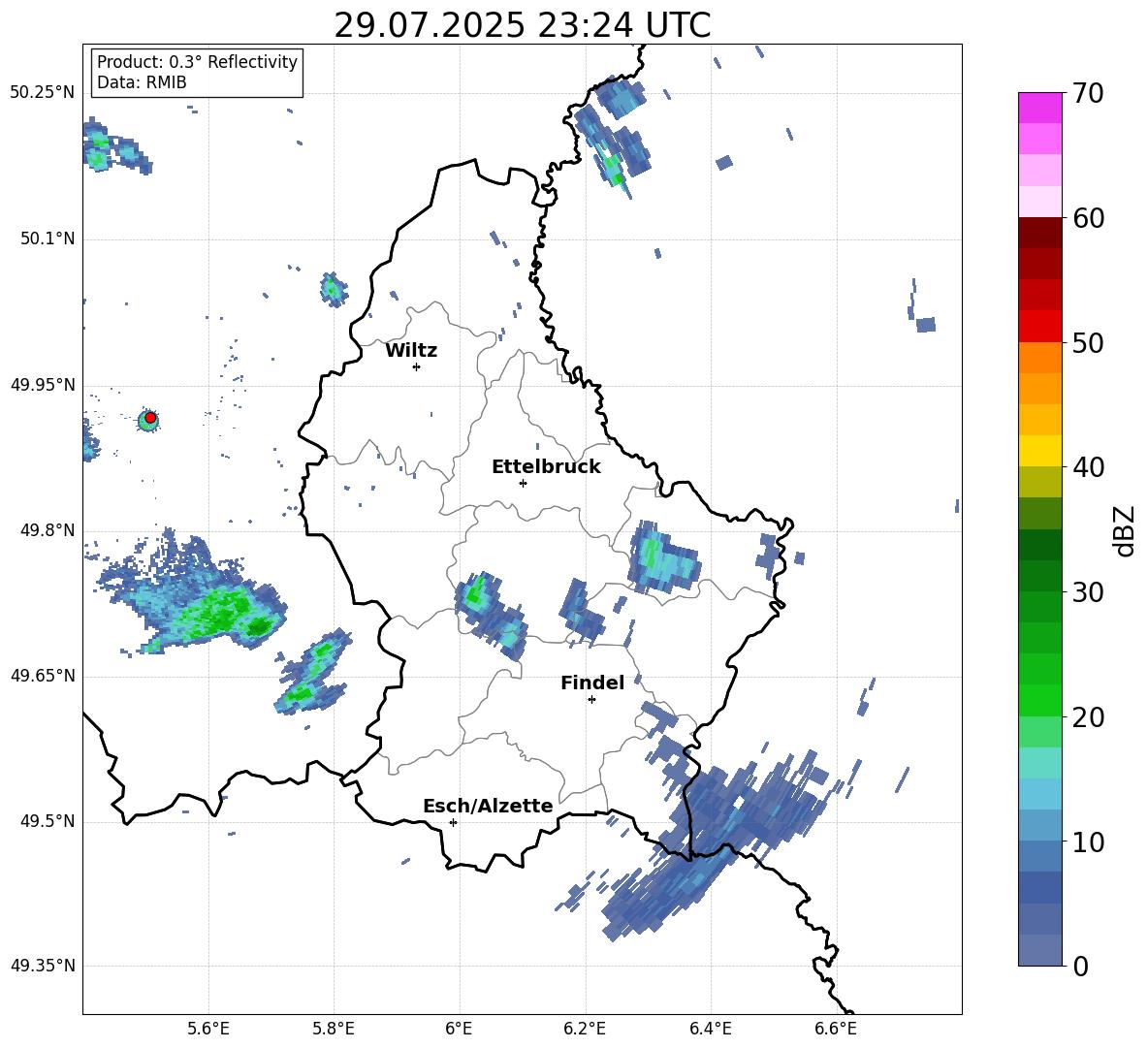Click the Ettelbruck station cross marker
1148x1048 pixels.
click(x=523, y=483)
